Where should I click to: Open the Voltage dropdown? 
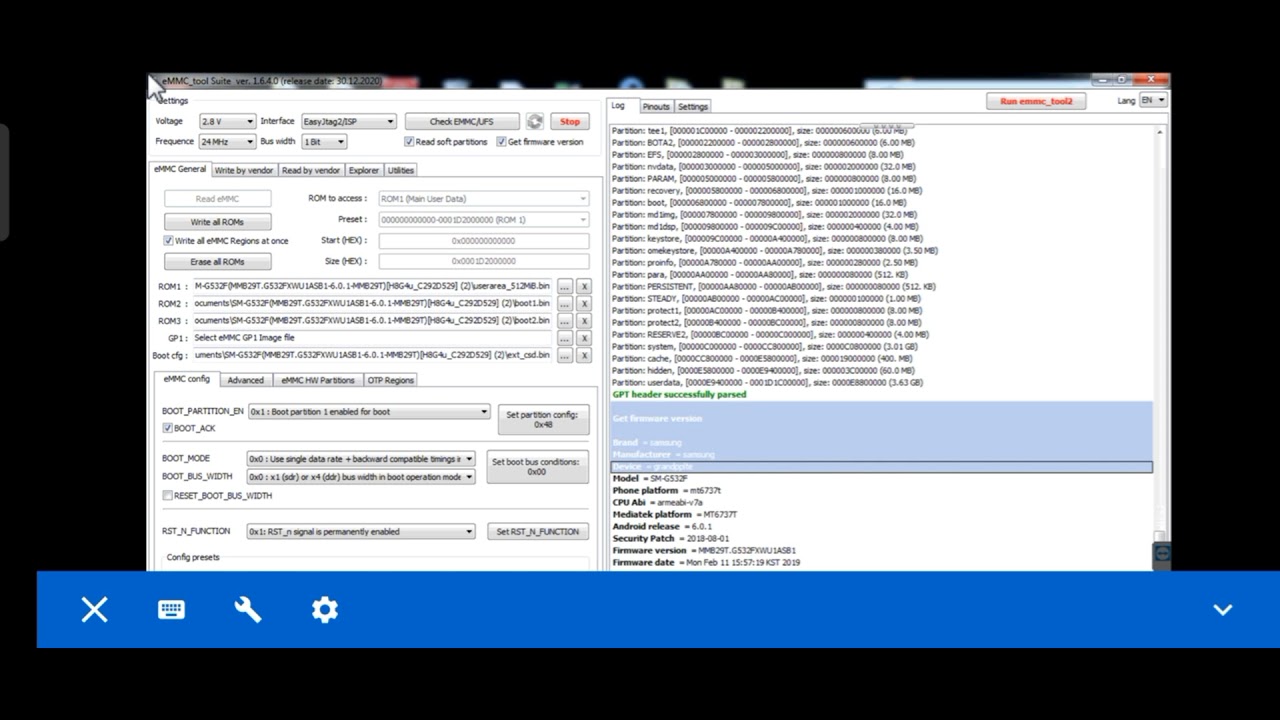coord(227,122)
